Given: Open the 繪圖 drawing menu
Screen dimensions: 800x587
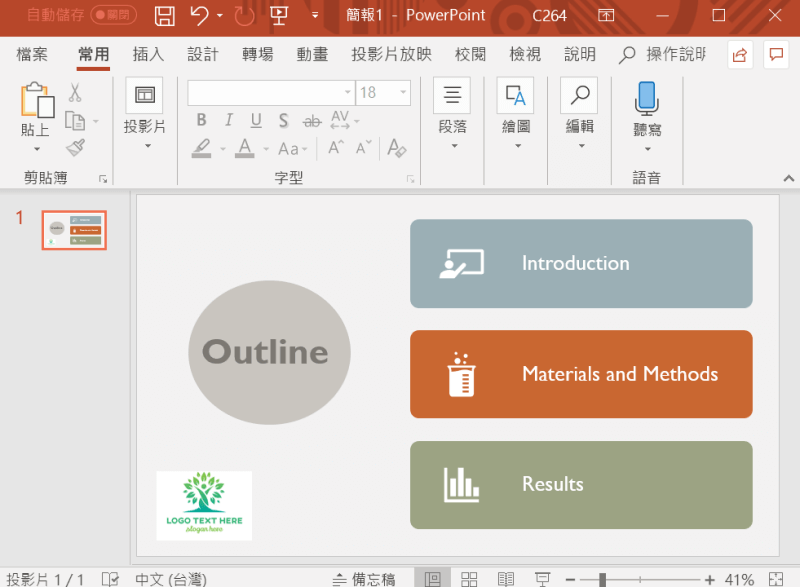Looking at the screenshot, I should 515,113.
